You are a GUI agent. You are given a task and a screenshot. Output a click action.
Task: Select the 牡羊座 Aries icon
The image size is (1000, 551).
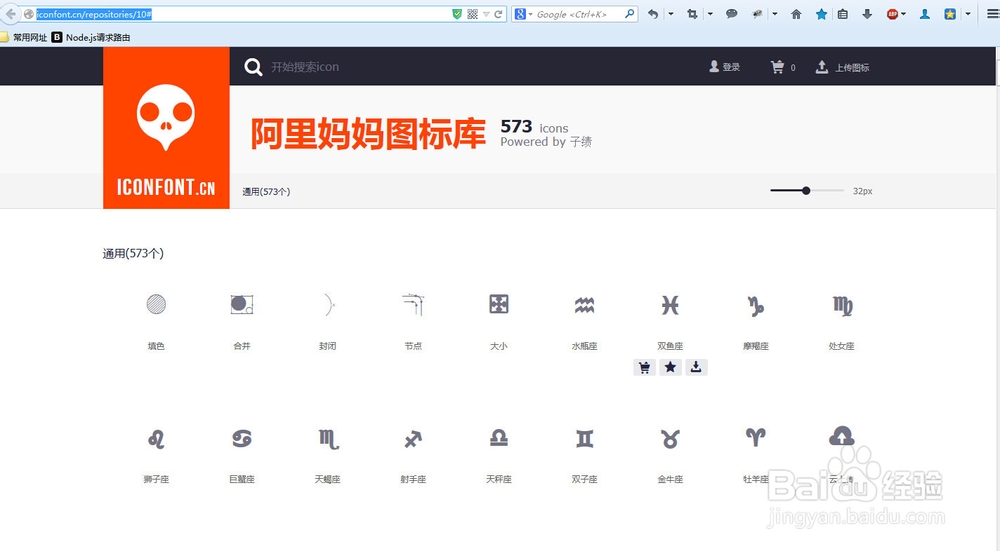point(756,437)
